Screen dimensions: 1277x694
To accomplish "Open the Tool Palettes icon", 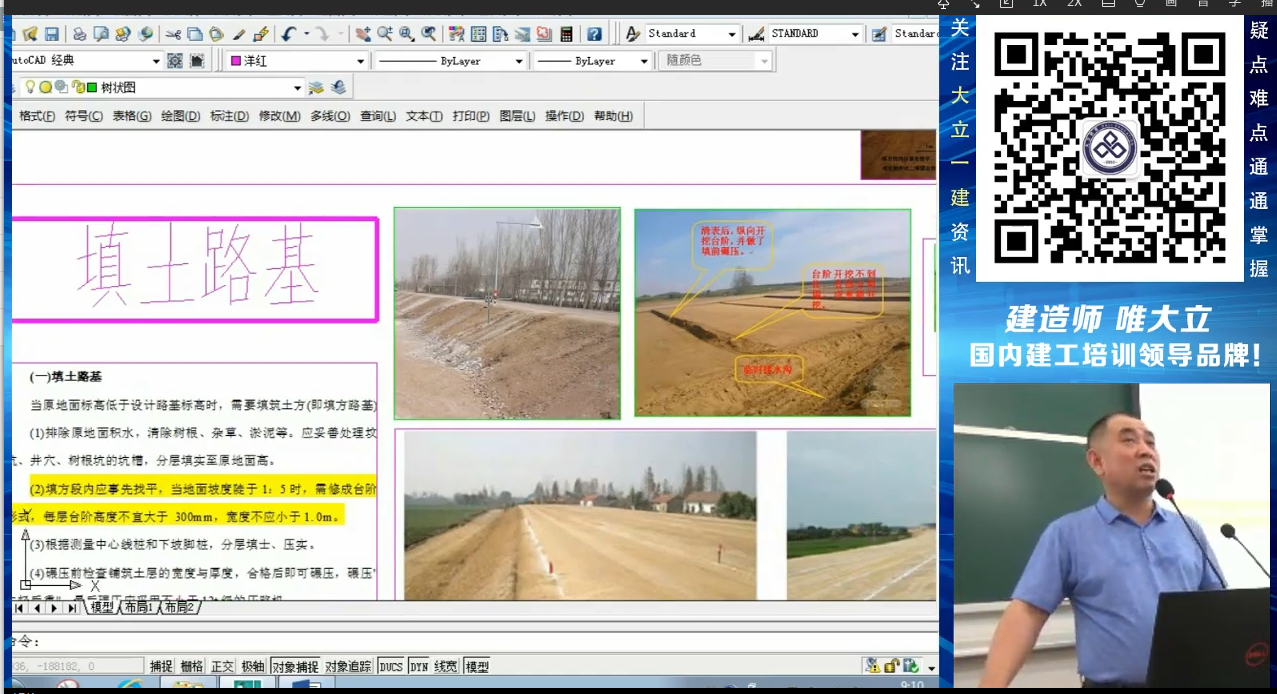I will [x=499, y=34].
